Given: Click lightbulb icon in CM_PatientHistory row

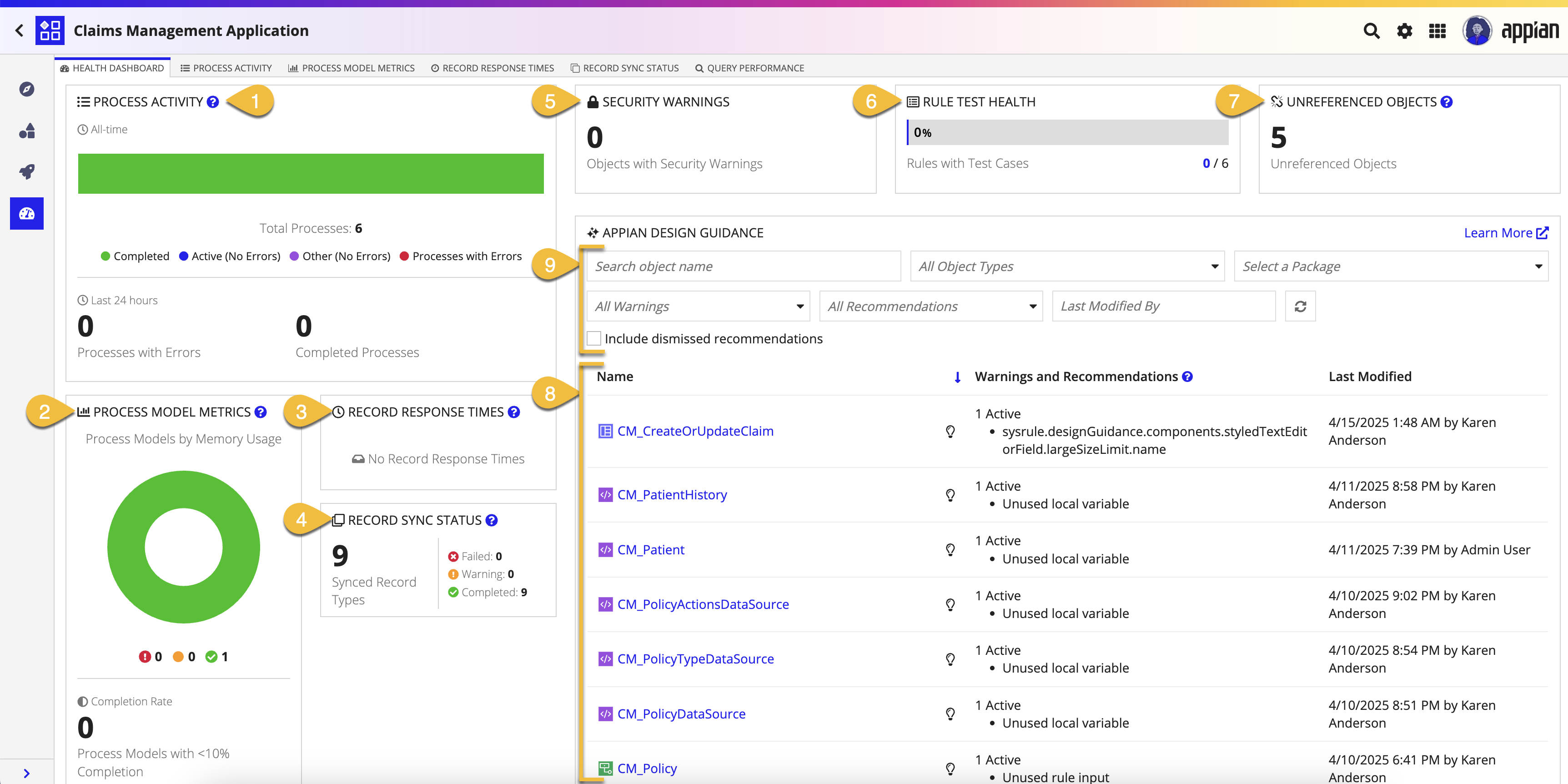Looking at the screenshot, I should (950, 495).
